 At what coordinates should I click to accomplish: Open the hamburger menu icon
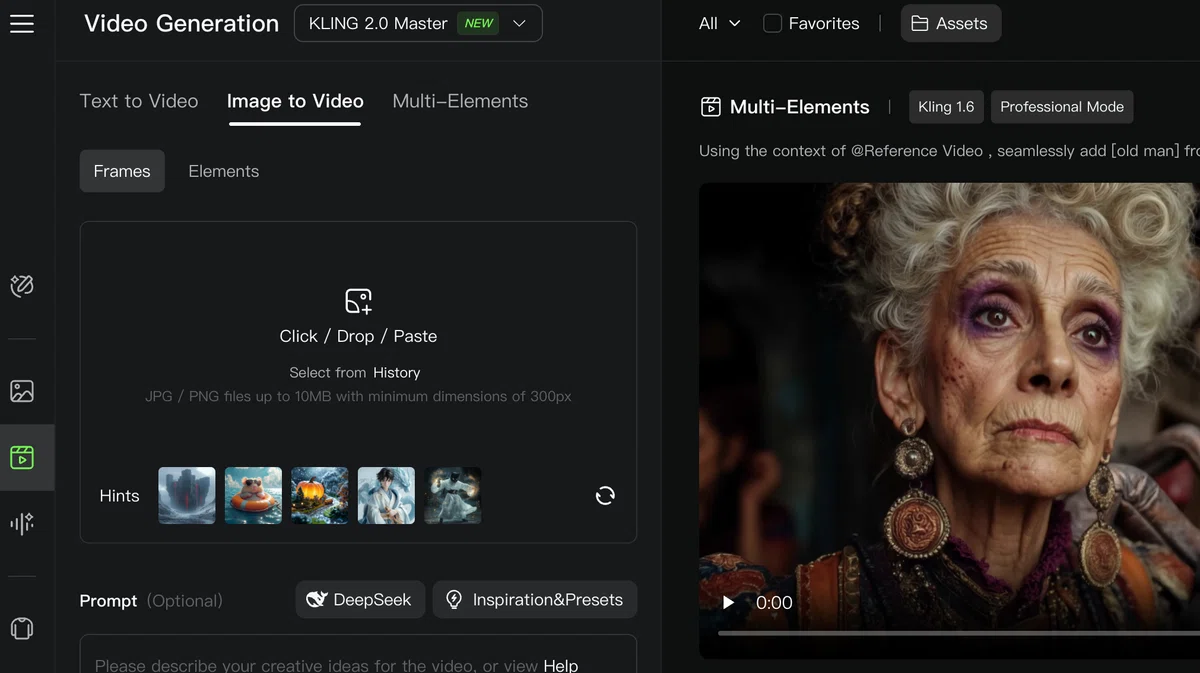[22, 23]
